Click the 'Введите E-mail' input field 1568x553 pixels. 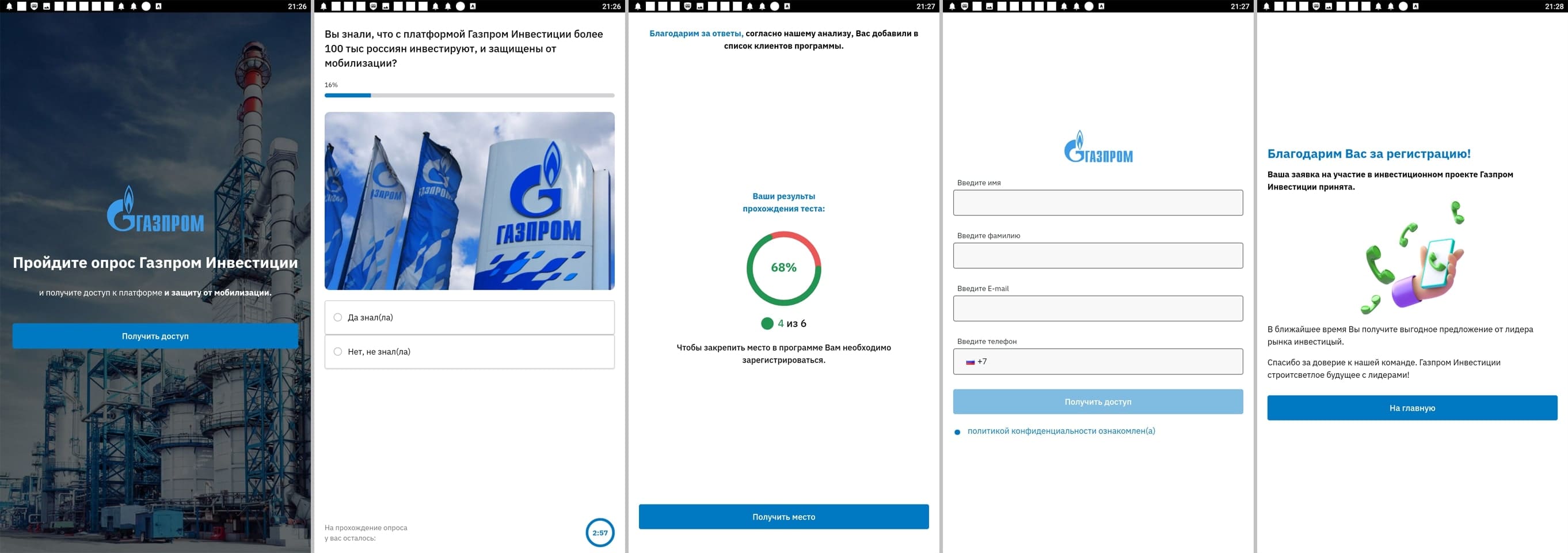[x=1098, y=309]
